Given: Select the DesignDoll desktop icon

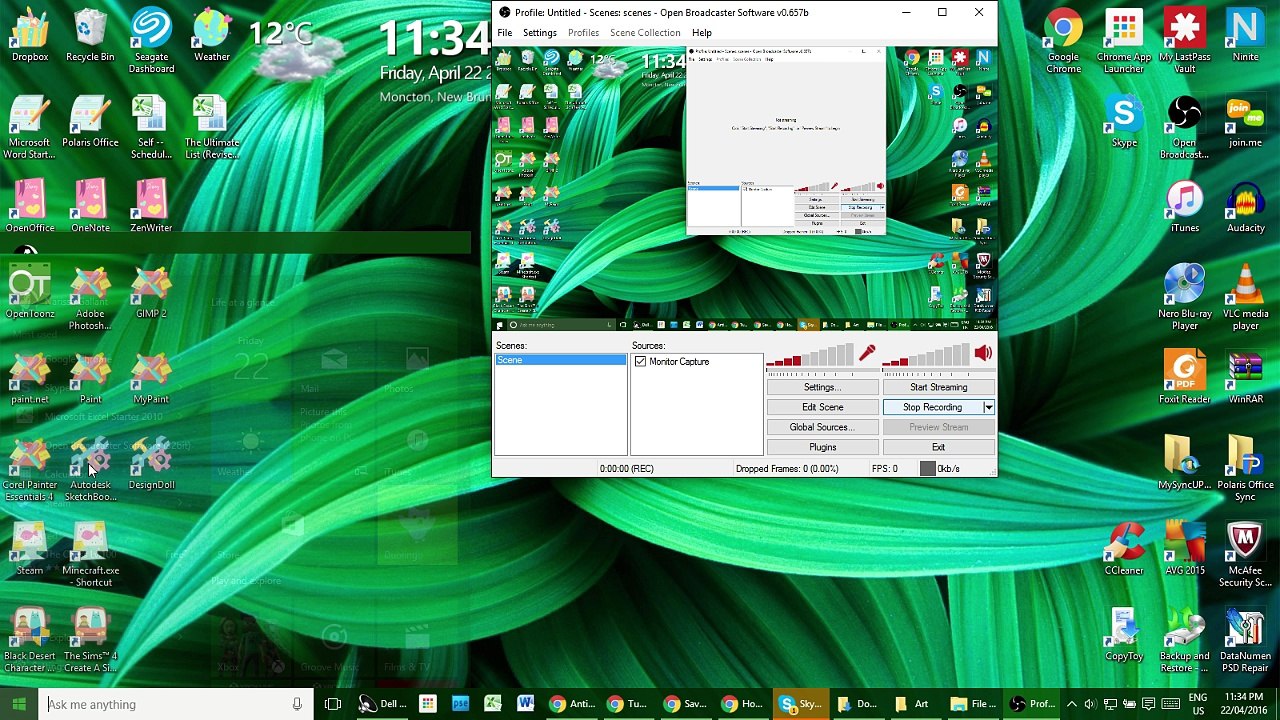Looking at the screenshot, I should coord(151,463).
